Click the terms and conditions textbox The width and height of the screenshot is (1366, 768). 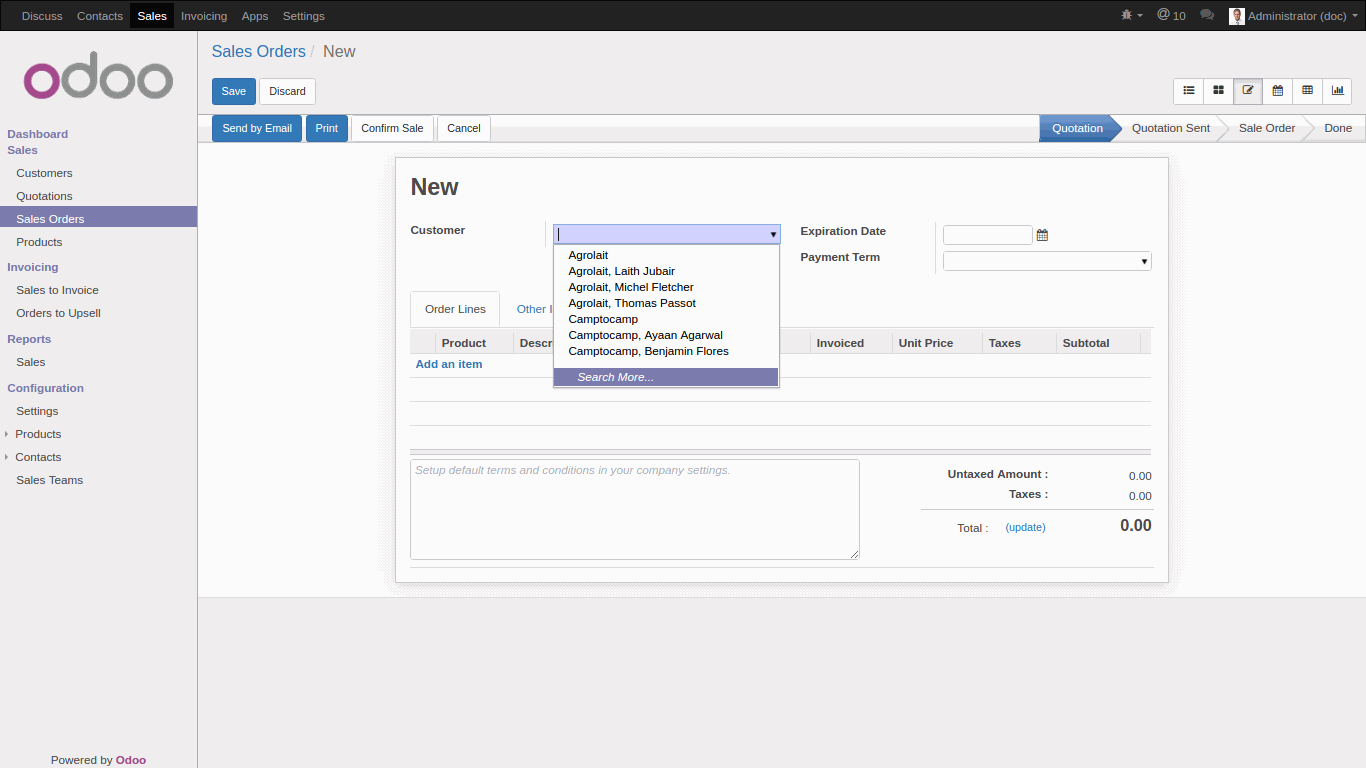(635, 509)
